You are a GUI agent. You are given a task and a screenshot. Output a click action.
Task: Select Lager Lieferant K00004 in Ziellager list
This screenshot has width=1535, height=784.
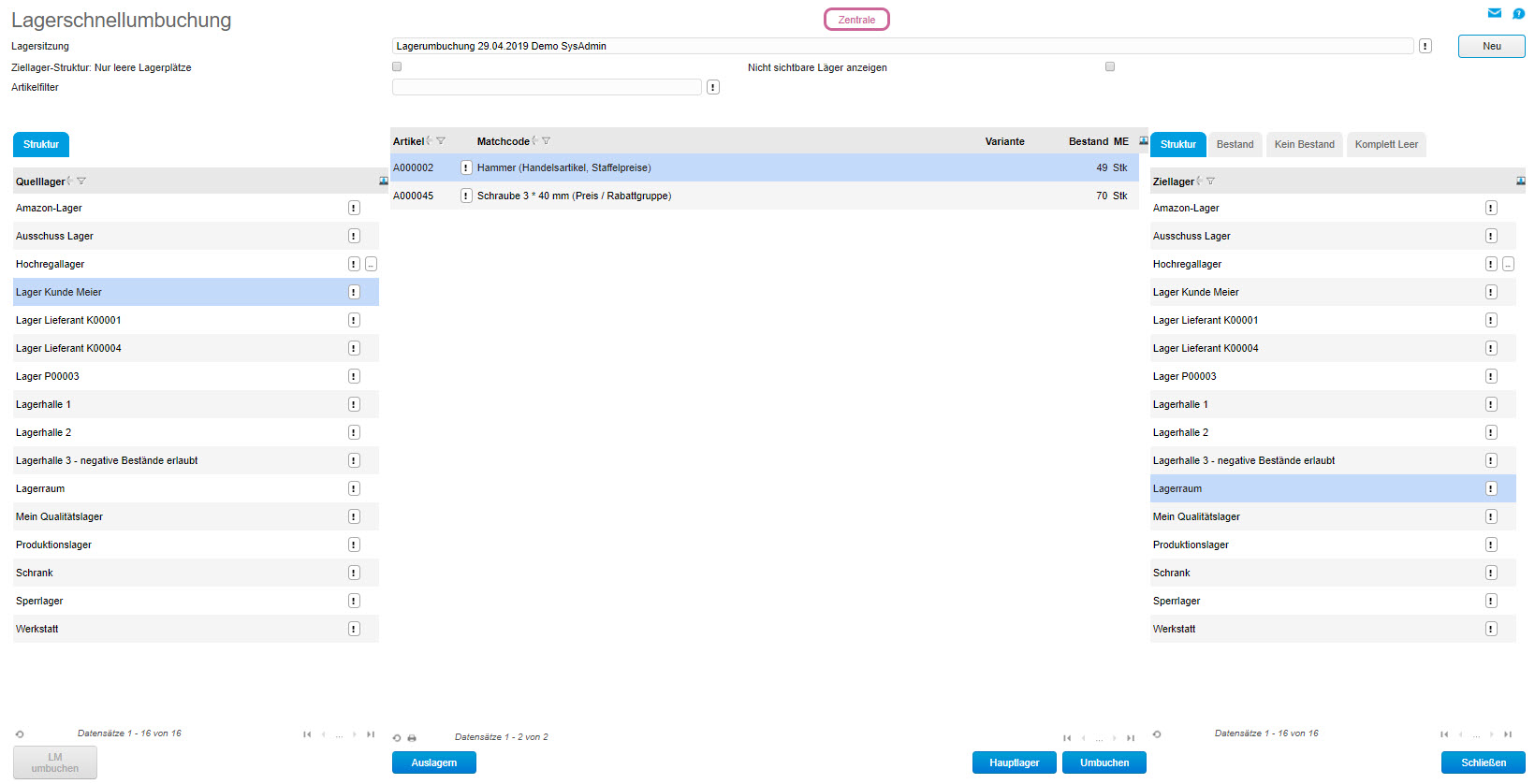point(1333,348)
